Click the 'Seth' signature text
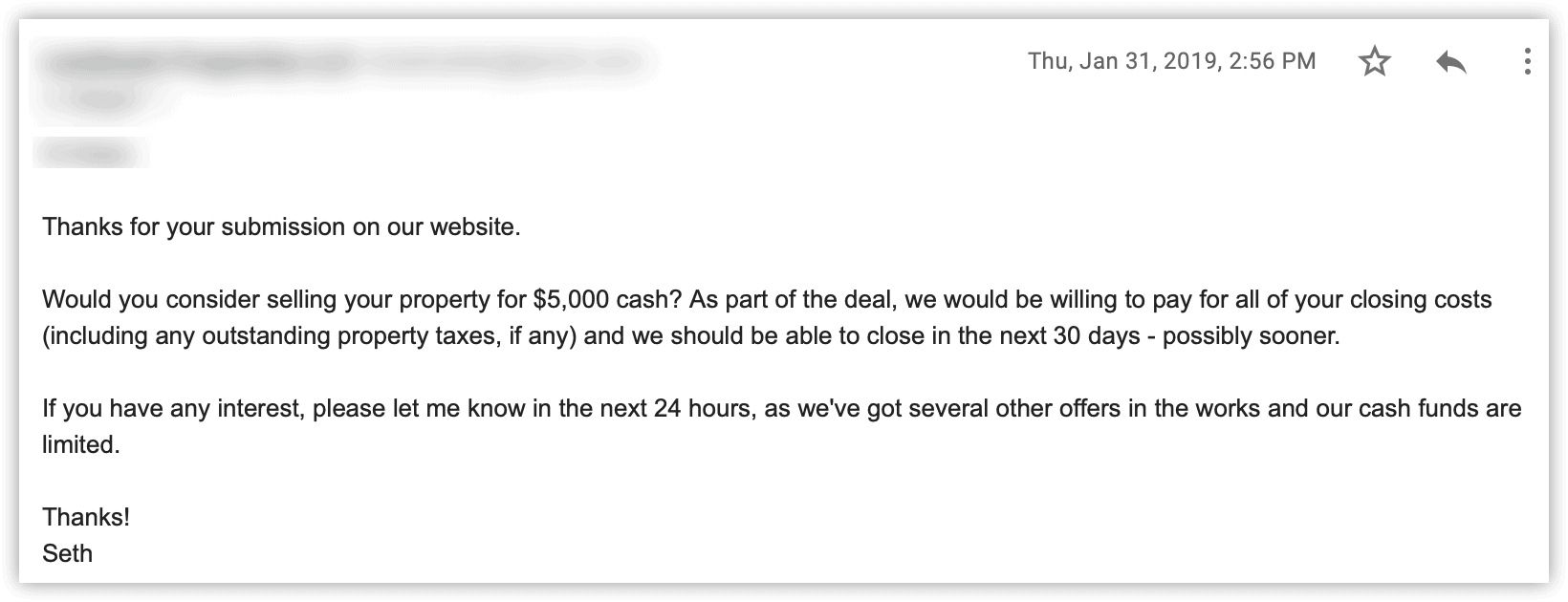Screen dimensions: 1568x602 click(x=68, y=554)
